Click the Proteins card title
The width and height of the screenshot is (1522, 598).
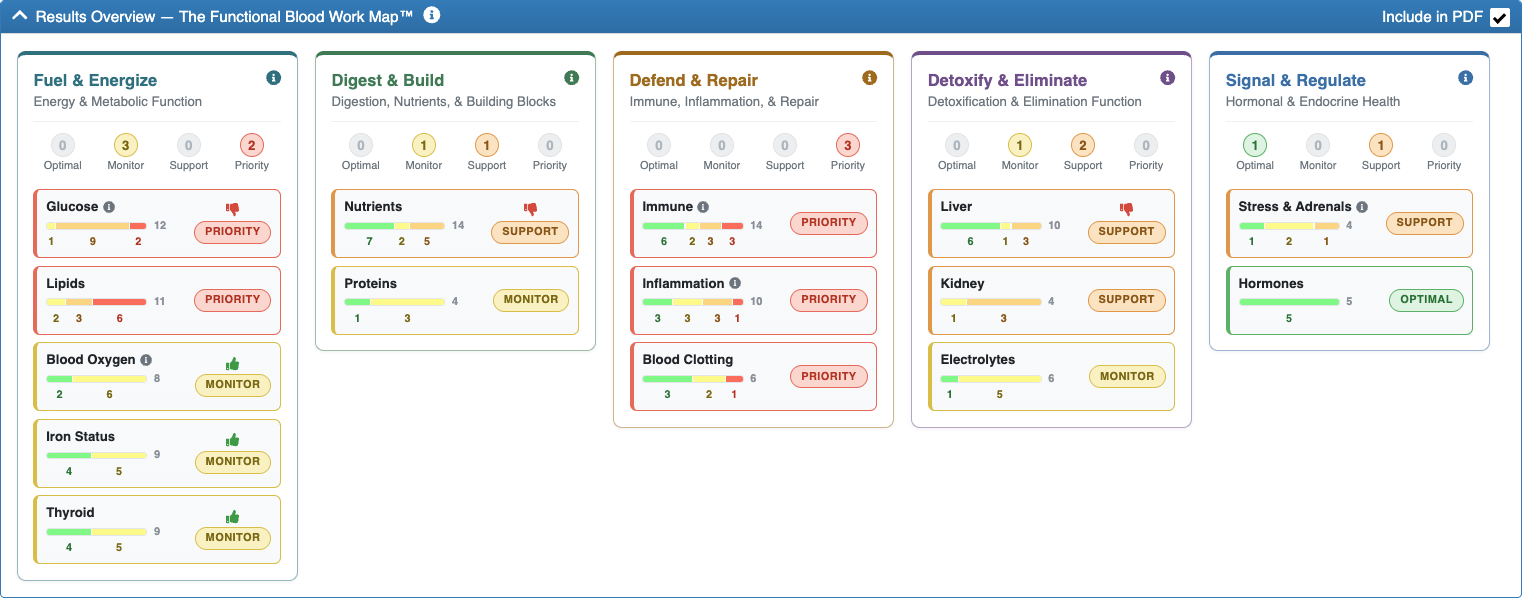[371, 284]
